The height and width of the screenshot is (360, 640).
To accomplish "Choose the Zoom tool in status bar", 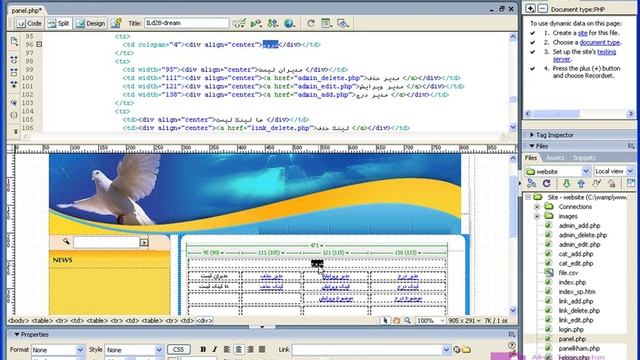I will coord(407,321).
